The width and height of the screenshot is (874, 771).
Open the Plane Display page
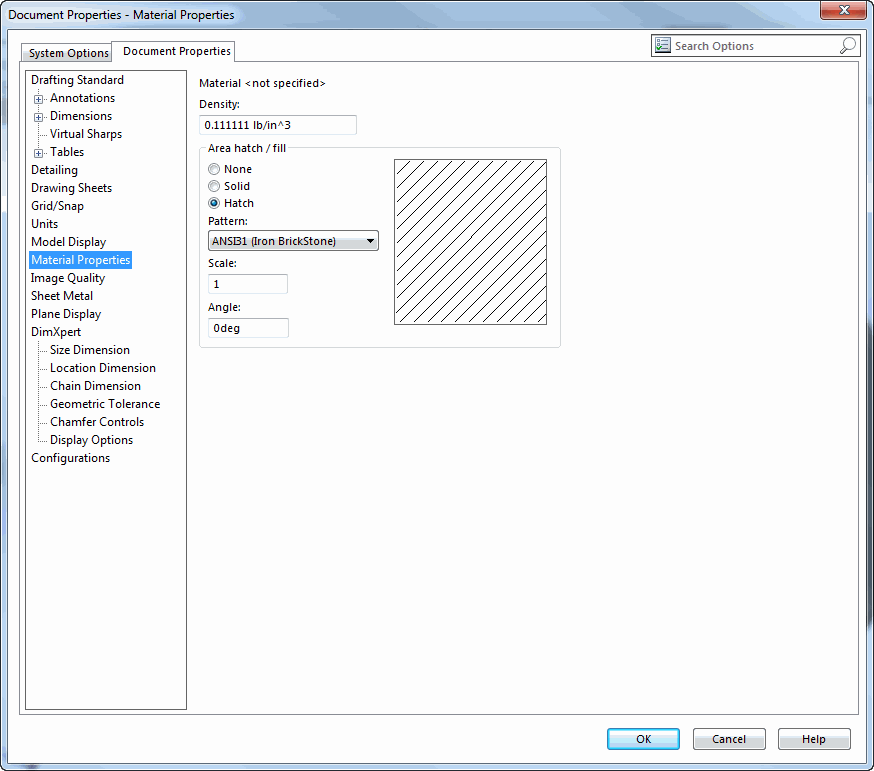[x=66, y=314]
